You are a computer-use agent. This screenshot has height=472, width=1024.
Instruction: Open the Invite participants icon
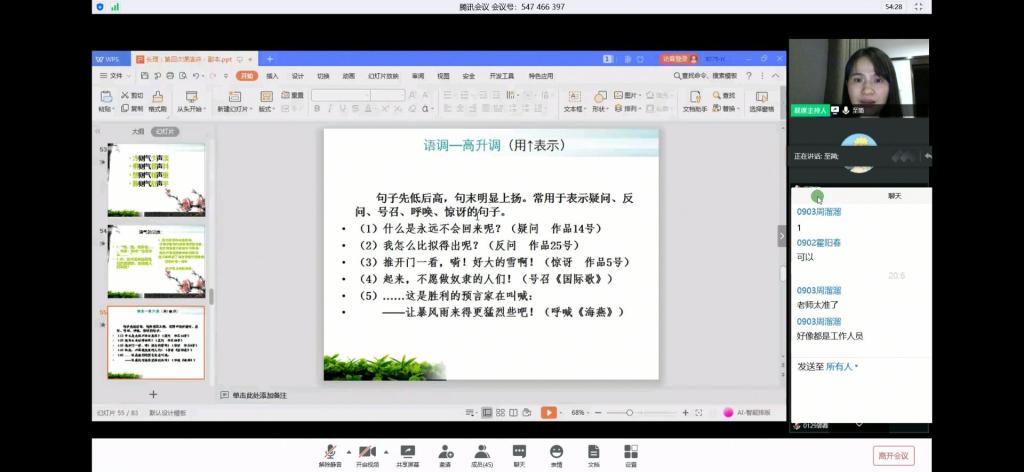445,452
